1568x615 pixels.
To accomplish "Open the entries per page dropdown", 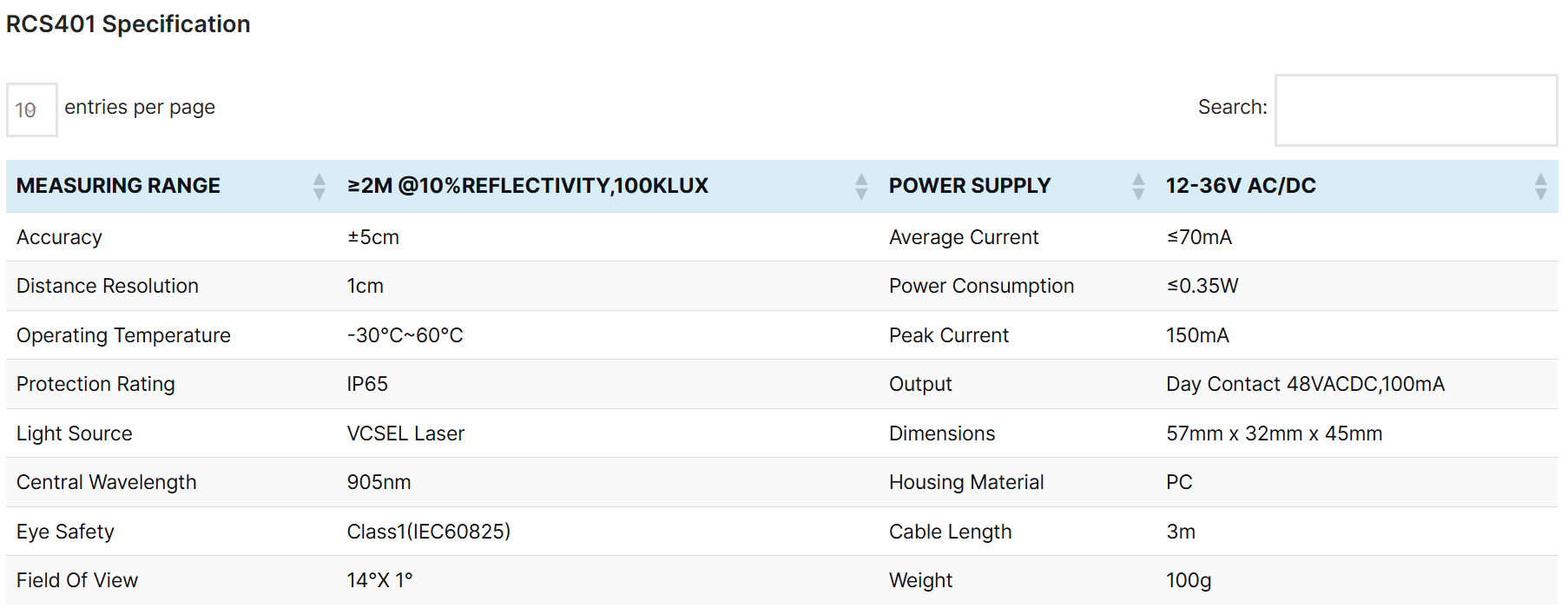I will point(32,109).
